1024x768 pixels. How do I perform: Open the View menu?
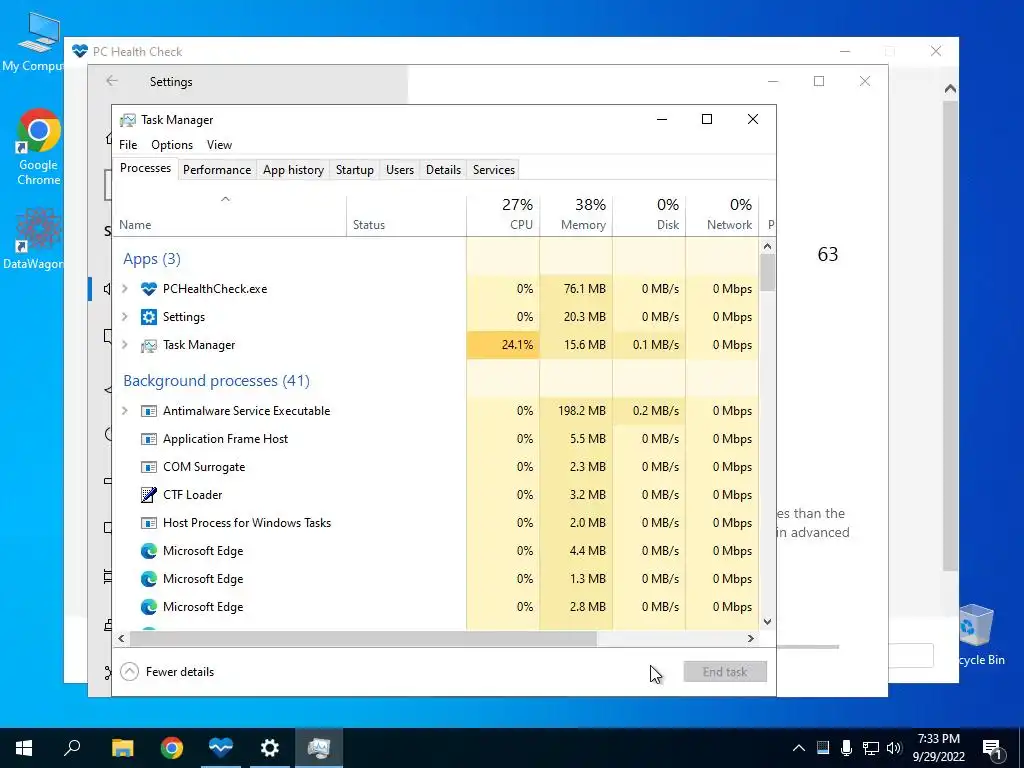[219, 145]
